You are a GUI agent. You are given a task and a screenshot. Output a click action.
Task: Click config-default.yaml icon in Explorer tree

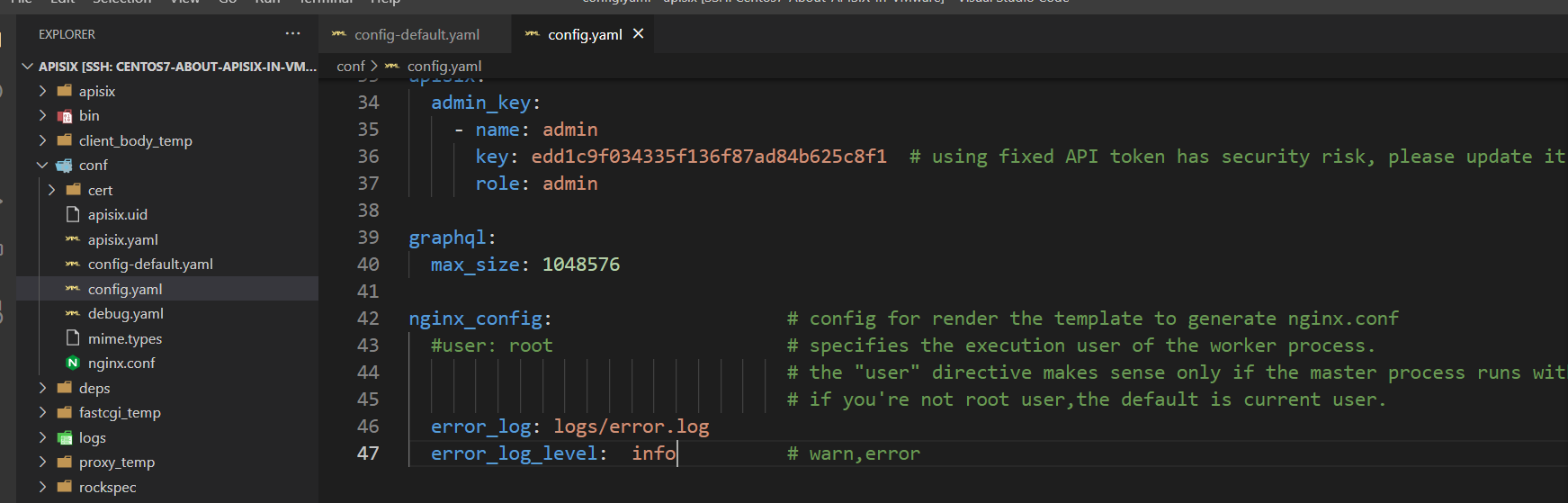coord(73,264)
